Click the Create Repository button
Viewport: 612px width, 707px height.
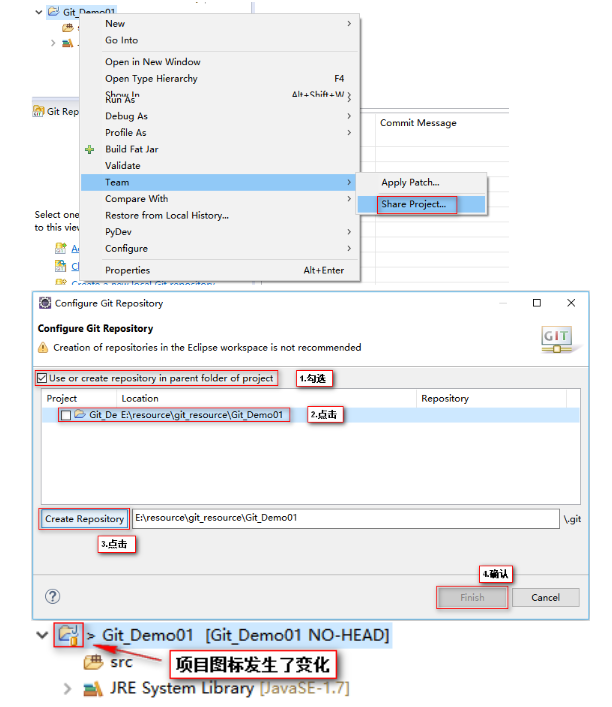[x=84, y=519]
